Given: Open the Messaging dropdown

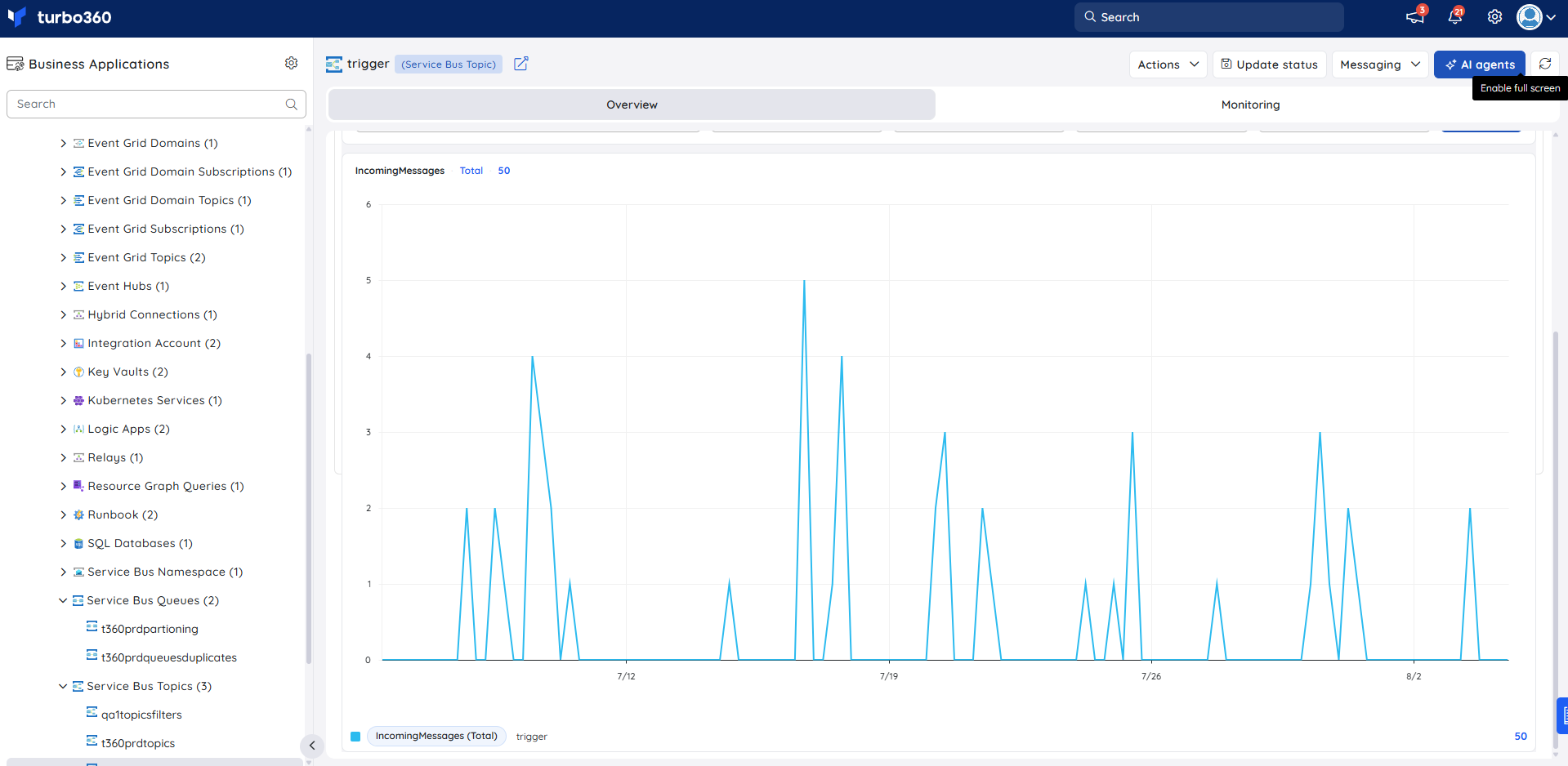Looking at the screenshot, I should (1380, 65).
